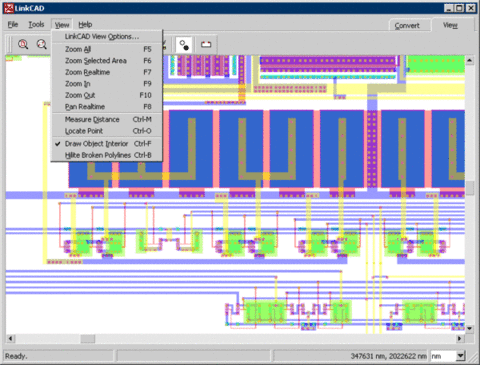Click the Zoom Selected Area magnifier icon

tap(41, 44)
